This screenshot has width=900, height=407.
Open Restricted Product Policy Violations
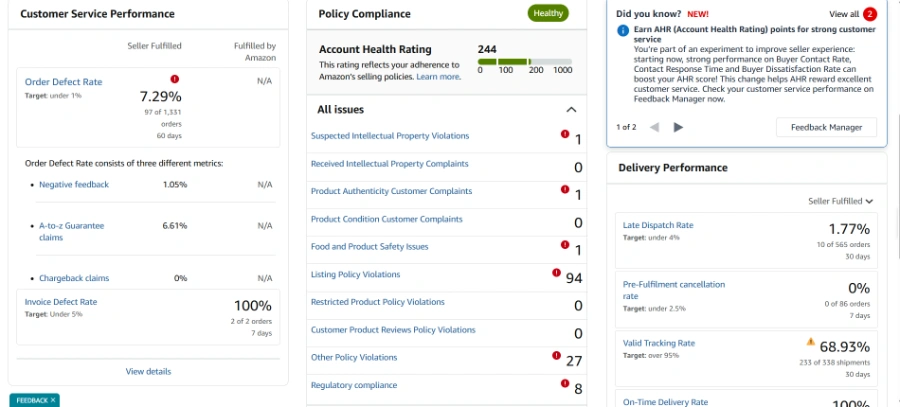(378, 301)
